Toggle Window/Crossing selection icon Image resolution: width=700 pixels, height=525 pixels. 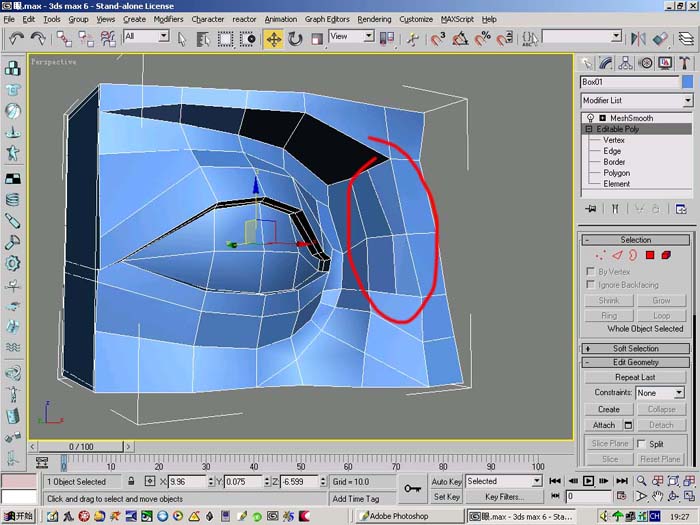point(248,39)
